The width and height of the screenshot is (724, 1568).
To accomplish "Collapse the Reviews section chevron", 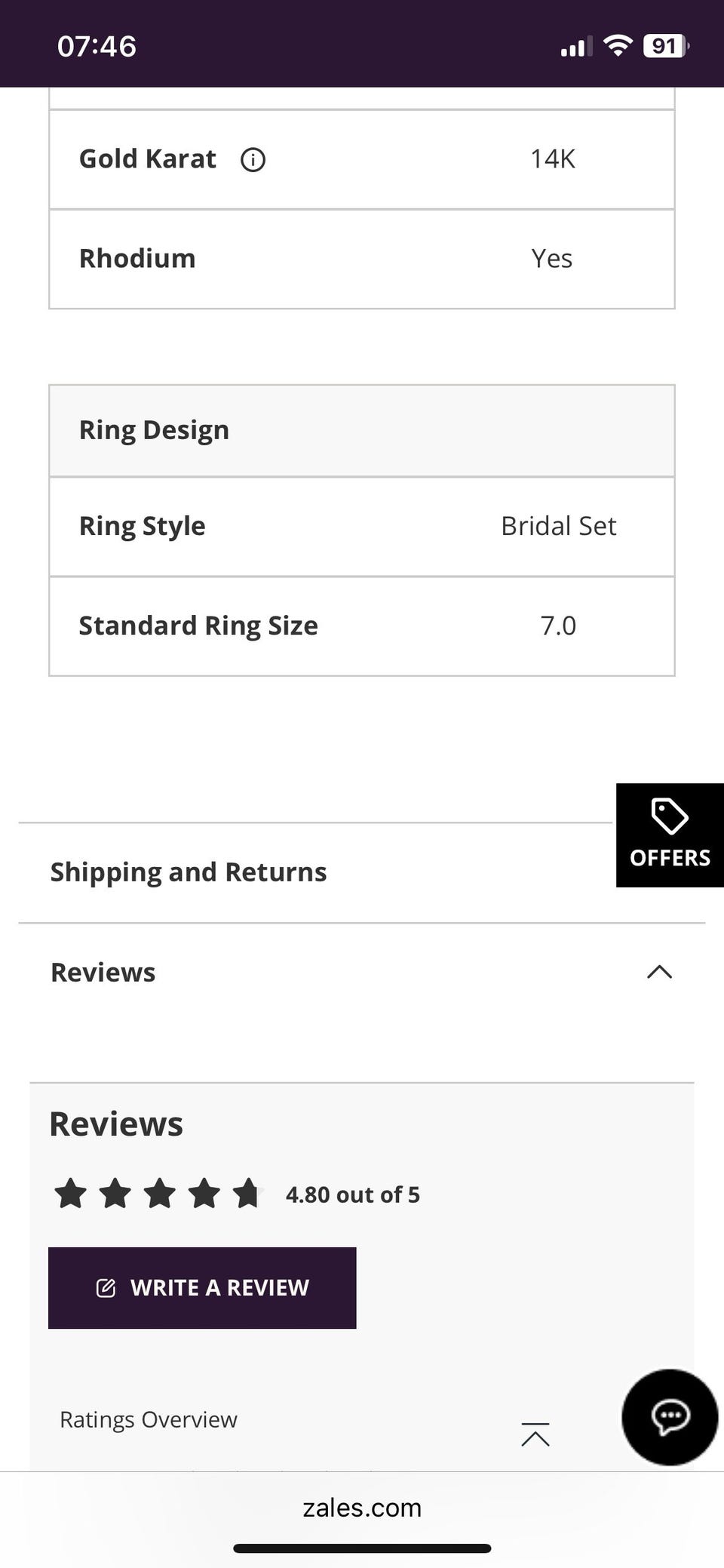I will pyautogui.click(x=659, y=972).
